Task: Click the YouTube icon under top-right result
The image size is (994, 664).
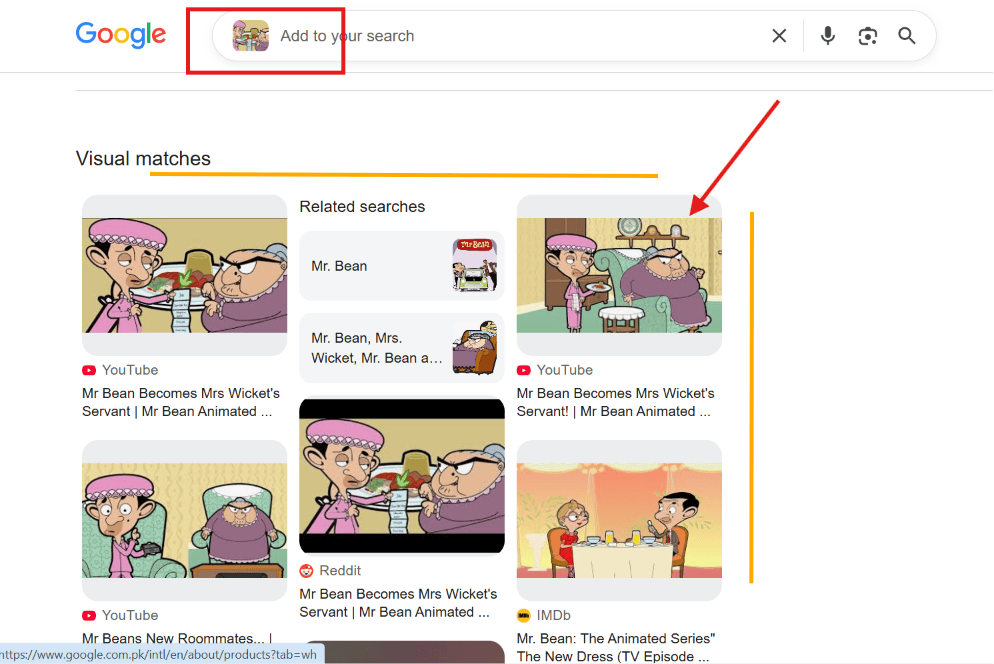Action: [524, 370]
